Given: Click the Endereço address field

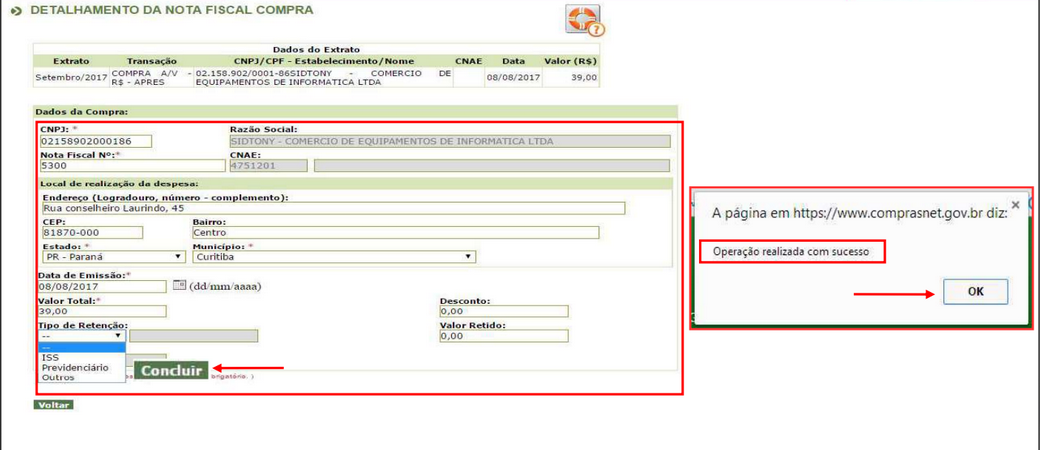Looking at the screenshot, I should (x=333, y=208).
